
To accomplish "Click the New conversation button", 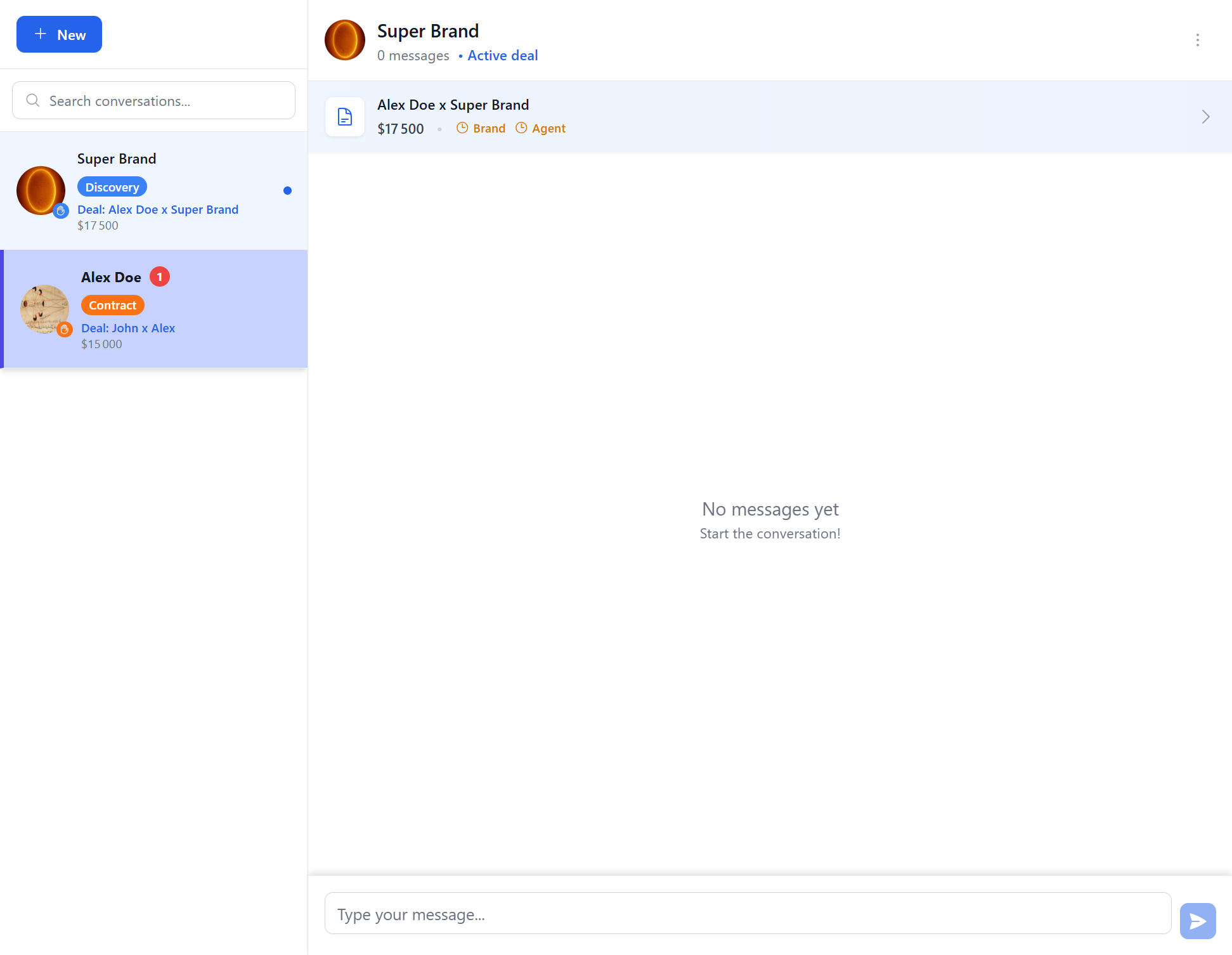I will (59, 34).
